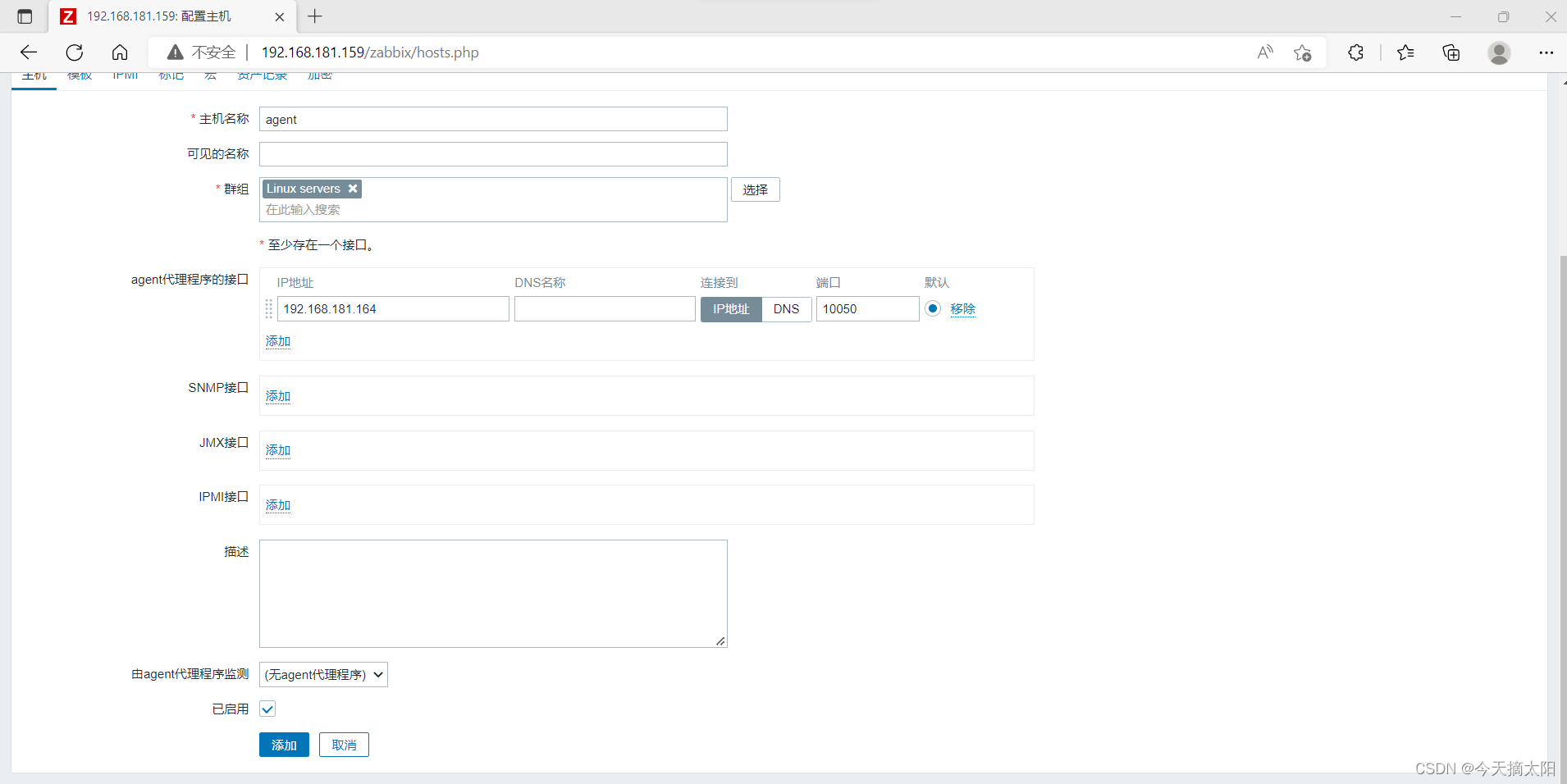Screen dimensions: 1567x784
Task: Click the Zabbix Z favicon tab
Action: pos(69,16)
